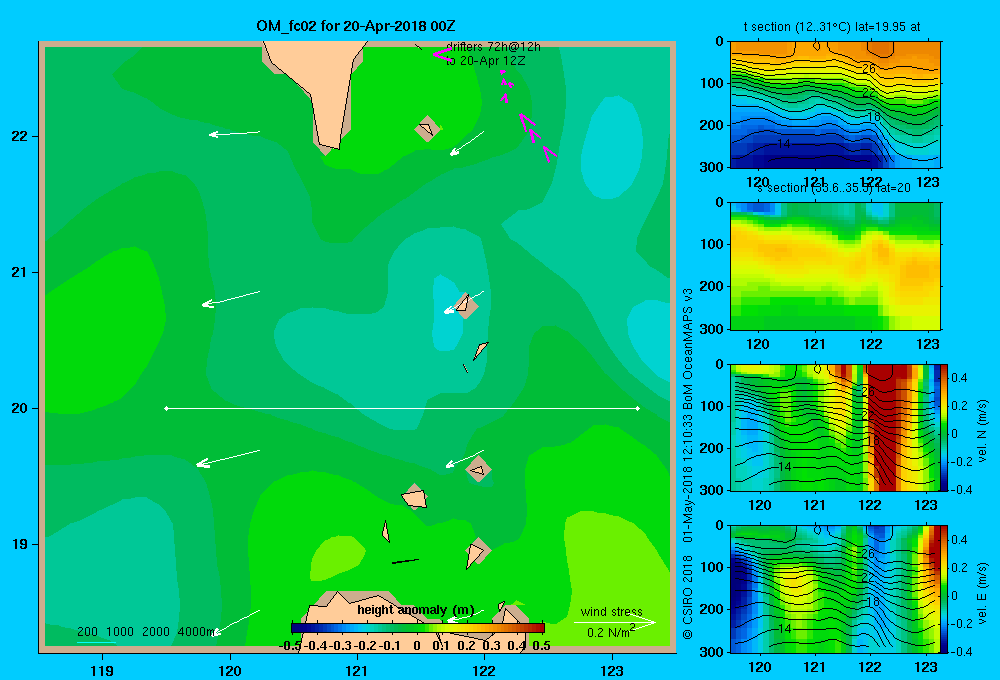Click the west endpoint of the latitude 20 section line

(166, 408)
